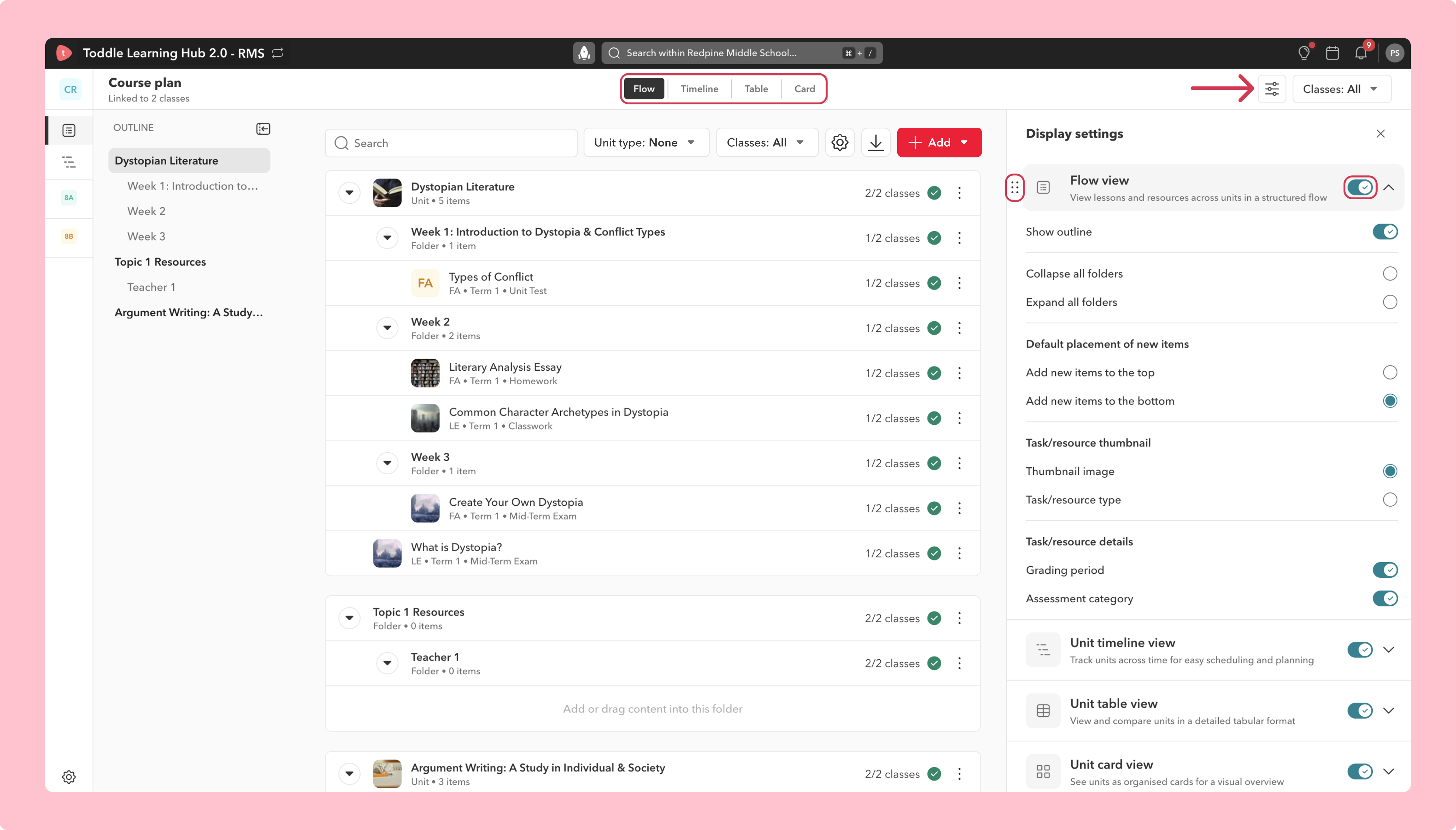Viewport: 1456px width, 830px height.
Task: Click the red Add button
Action: click(x=939, y=142)
